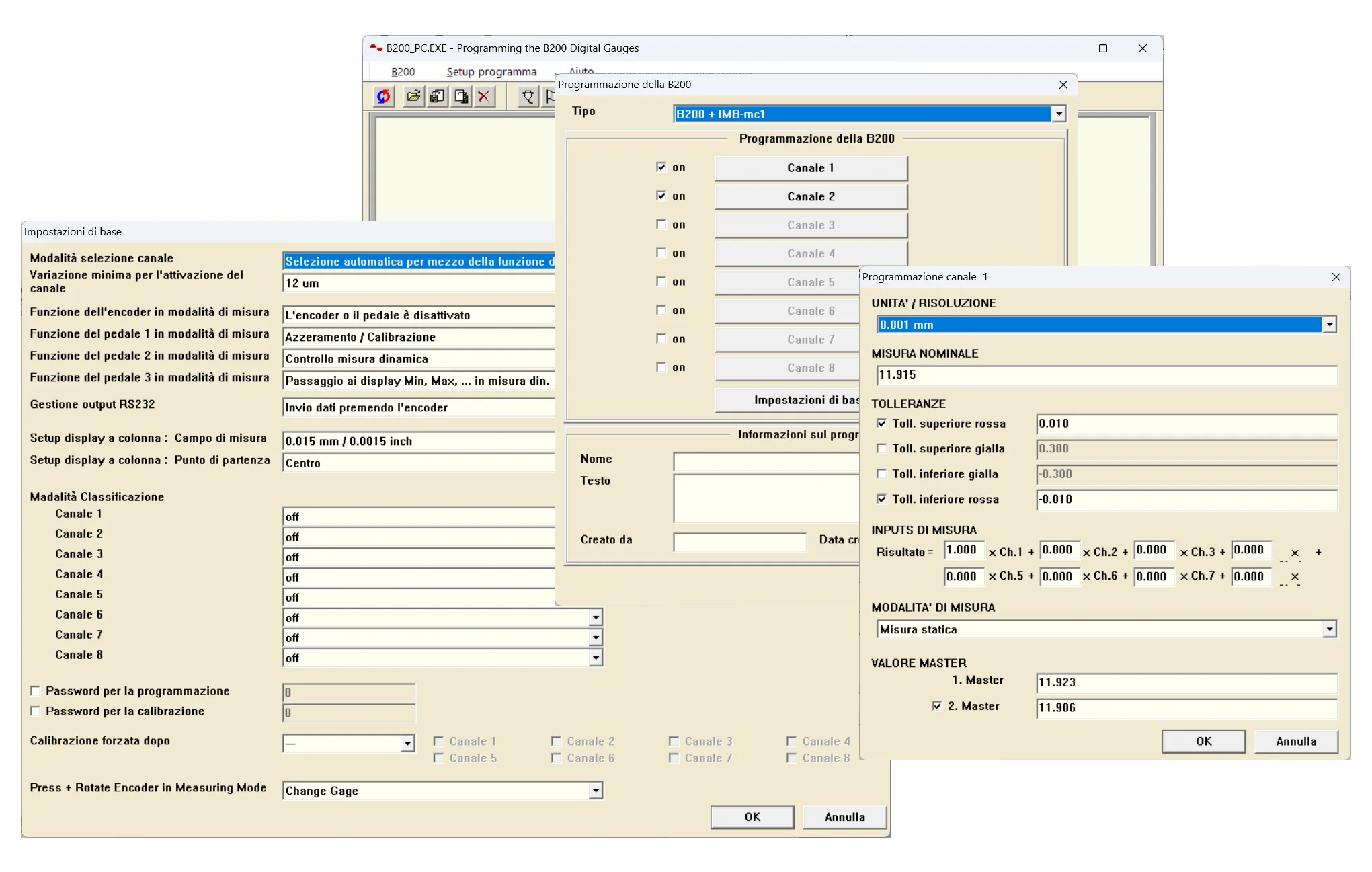Click the Toll. superiore rossa value field
Viewport: 1372px width, 872px height.
(1186, 424)
